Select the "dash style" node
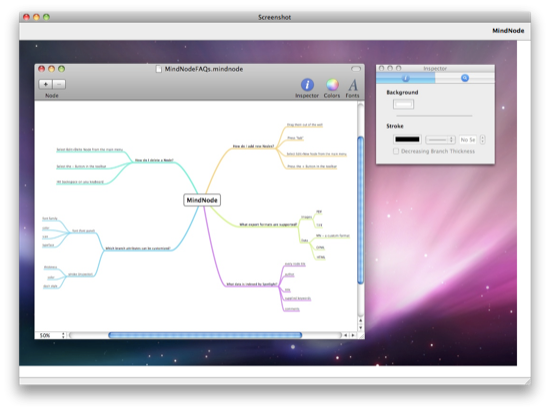This screenshot has height=411, width=550. (x=50, y=286)
